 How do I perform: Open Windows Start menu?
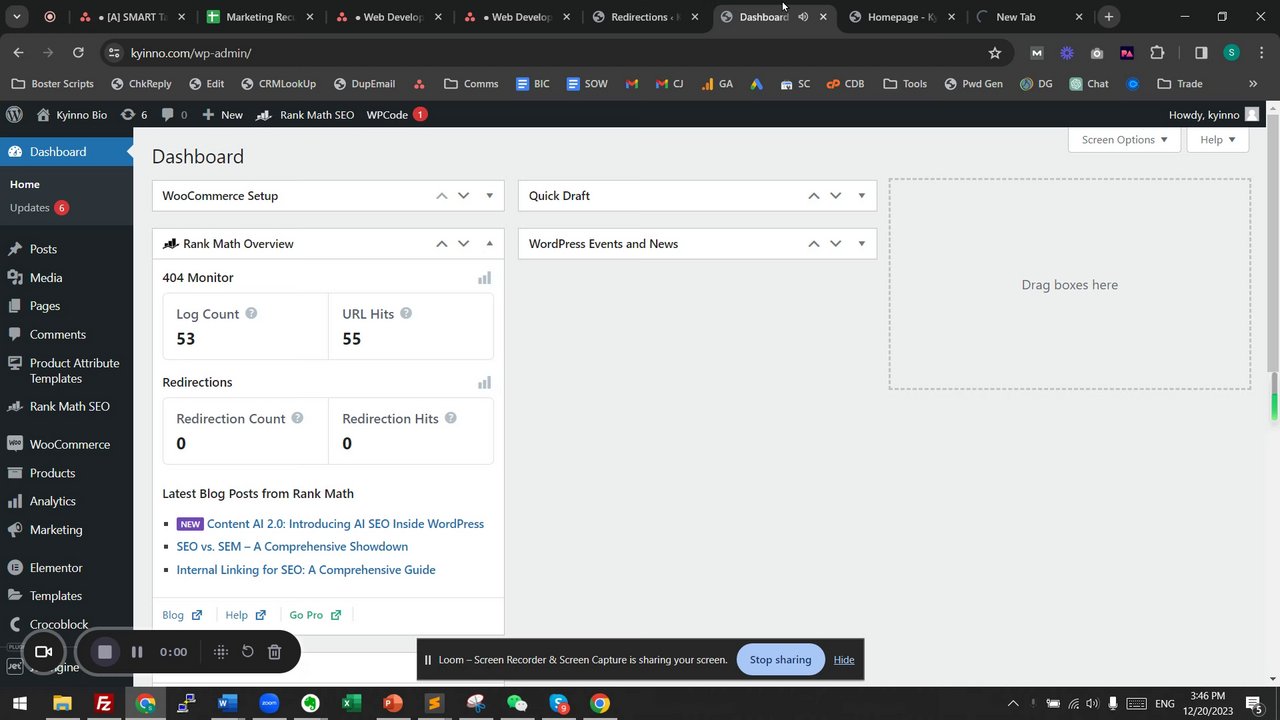coord(19,703)
